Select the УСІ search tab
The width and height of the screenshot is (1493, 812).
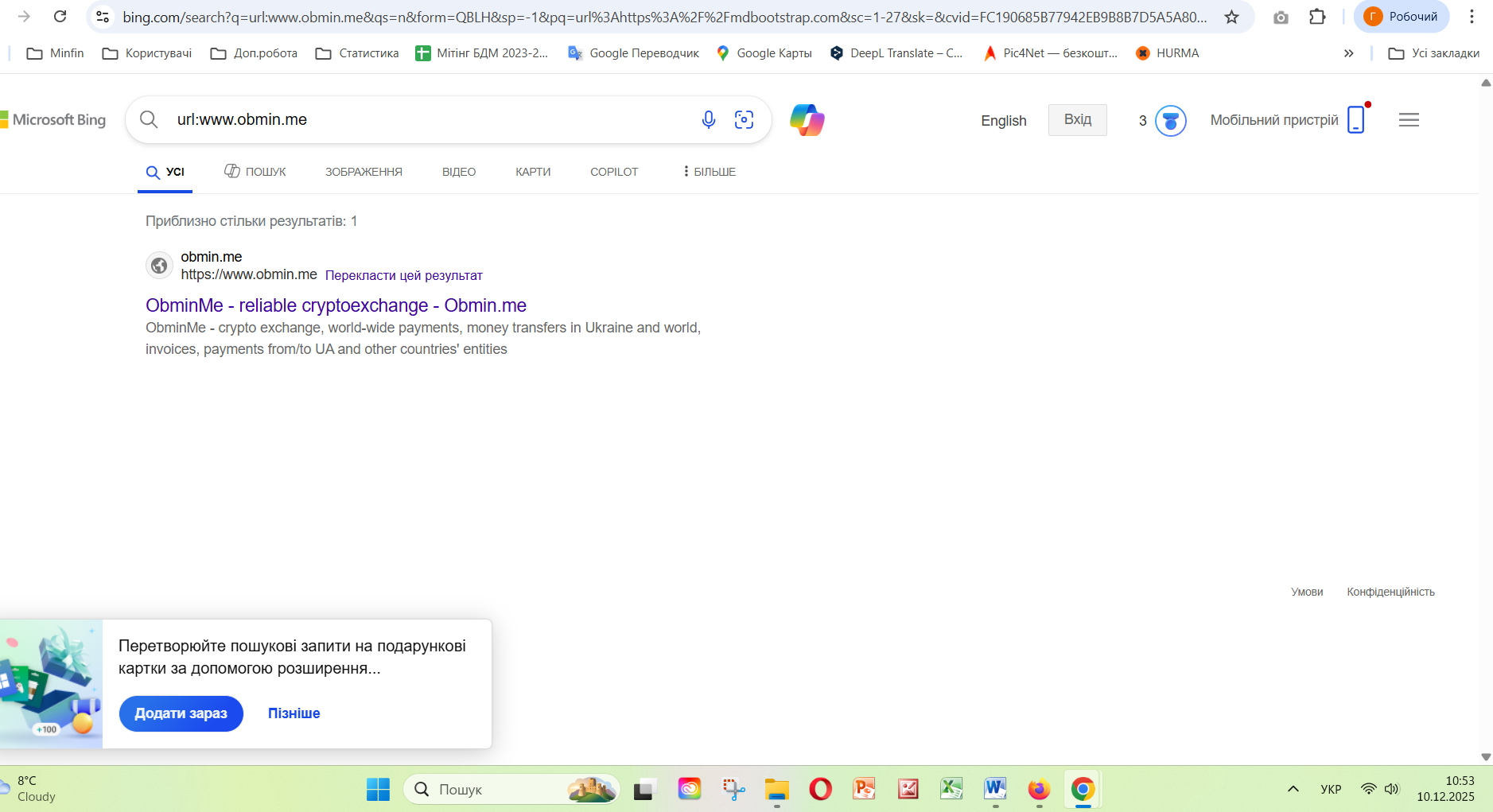(165, 172)
